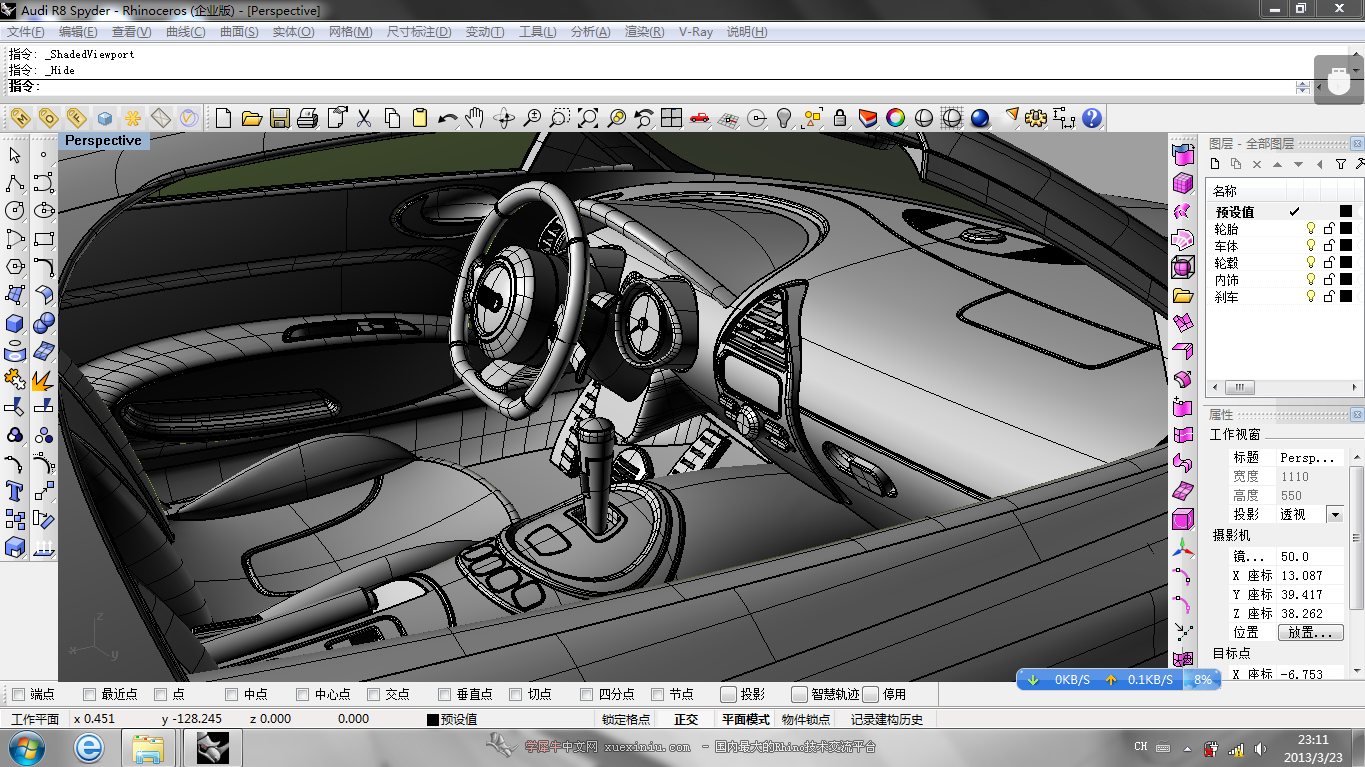
Task: Enable the 节点 osnap checkbox
Action: pyautogui.click(x=657, y=694)
